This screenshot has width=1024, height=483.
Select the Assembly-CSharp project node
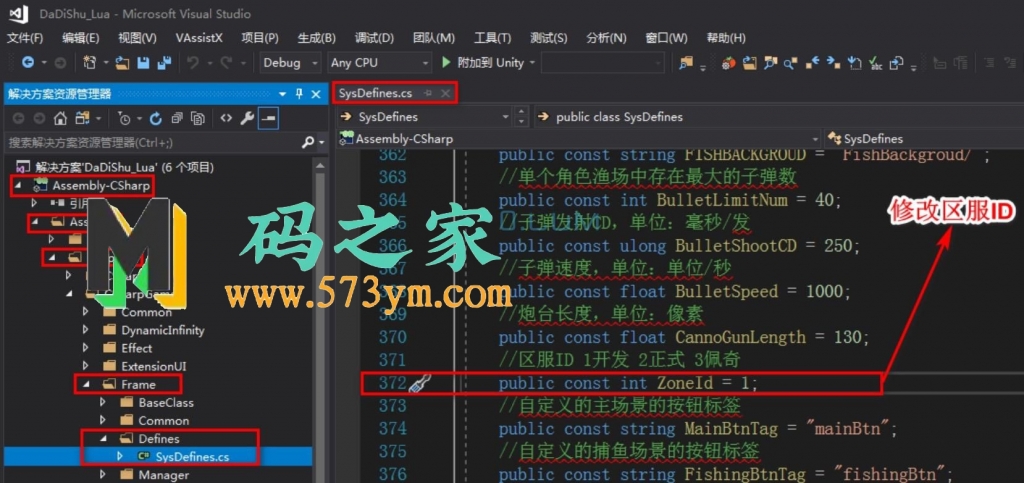tap(102, 185)
